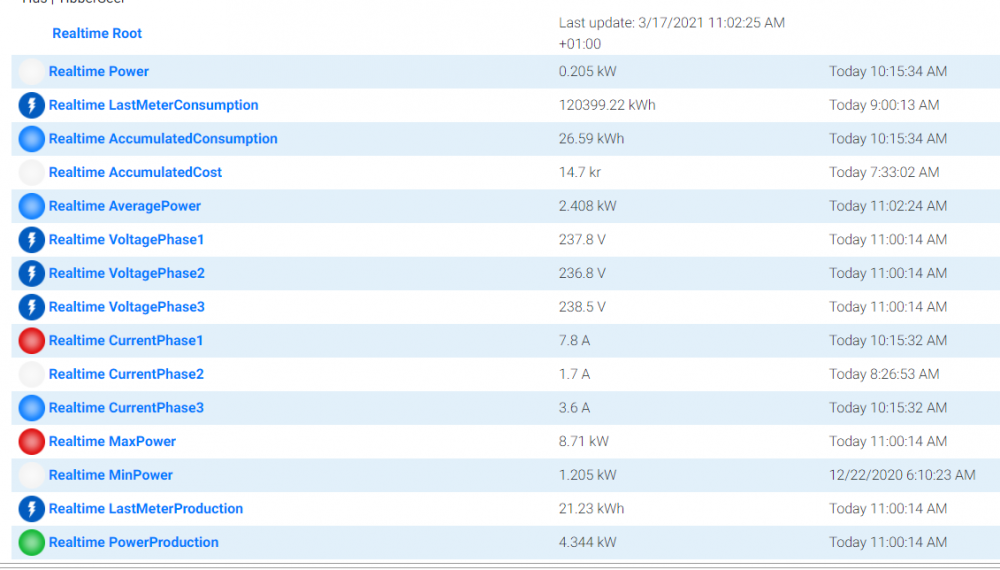Click the 8.71 kW MaxPower value
Image resolution: width=1000 pixels, height=570 pixels.
point(583,441)
